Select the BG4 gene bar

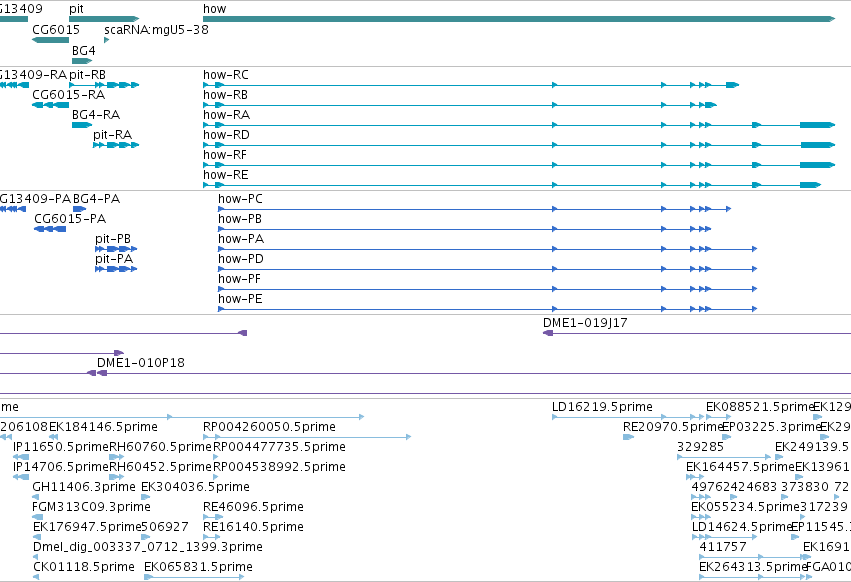(x=82, y=61)
